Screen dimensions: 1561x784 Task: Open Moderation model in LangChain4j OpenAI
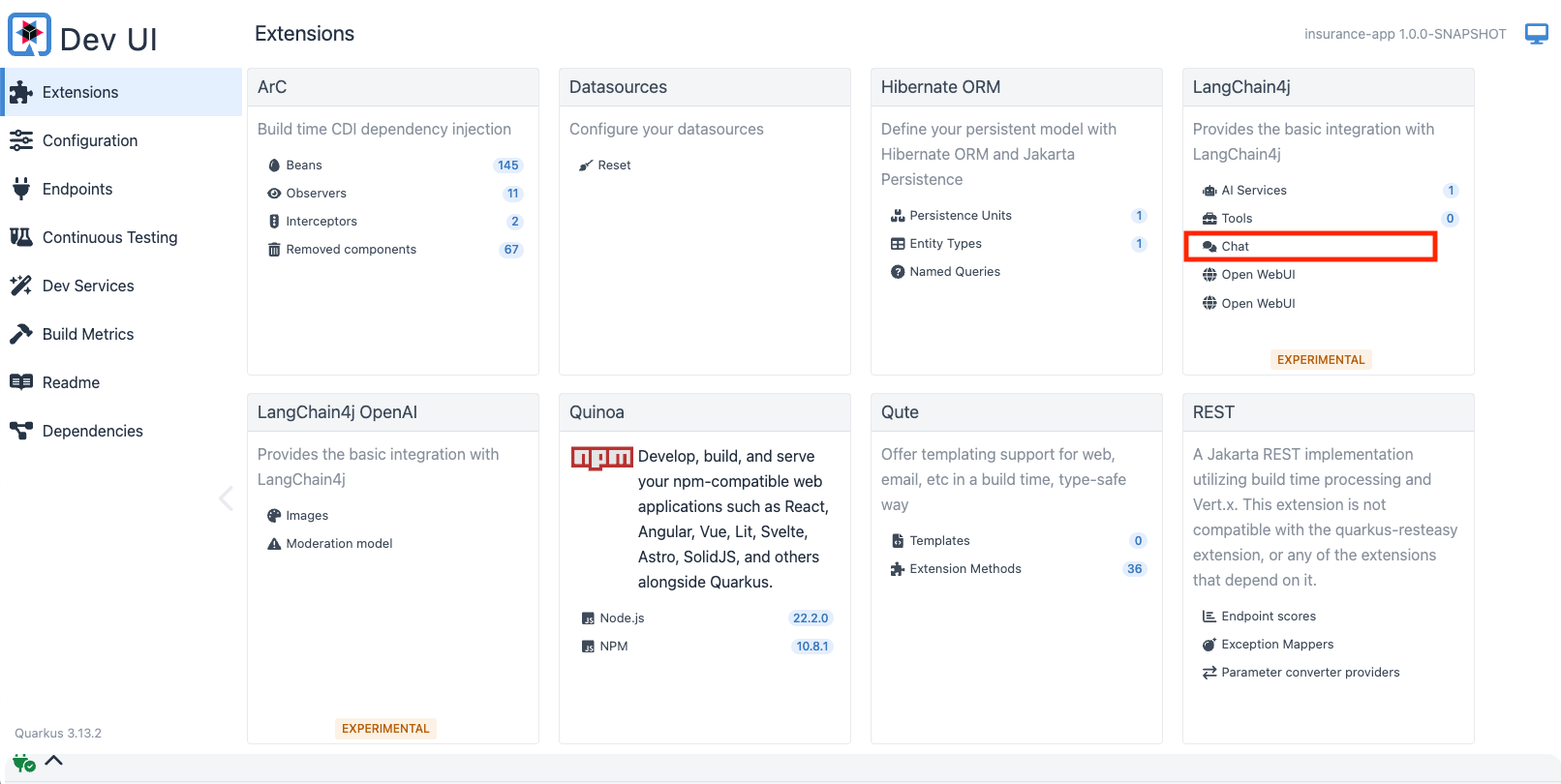pyautogui.click(x=339, y=544)
